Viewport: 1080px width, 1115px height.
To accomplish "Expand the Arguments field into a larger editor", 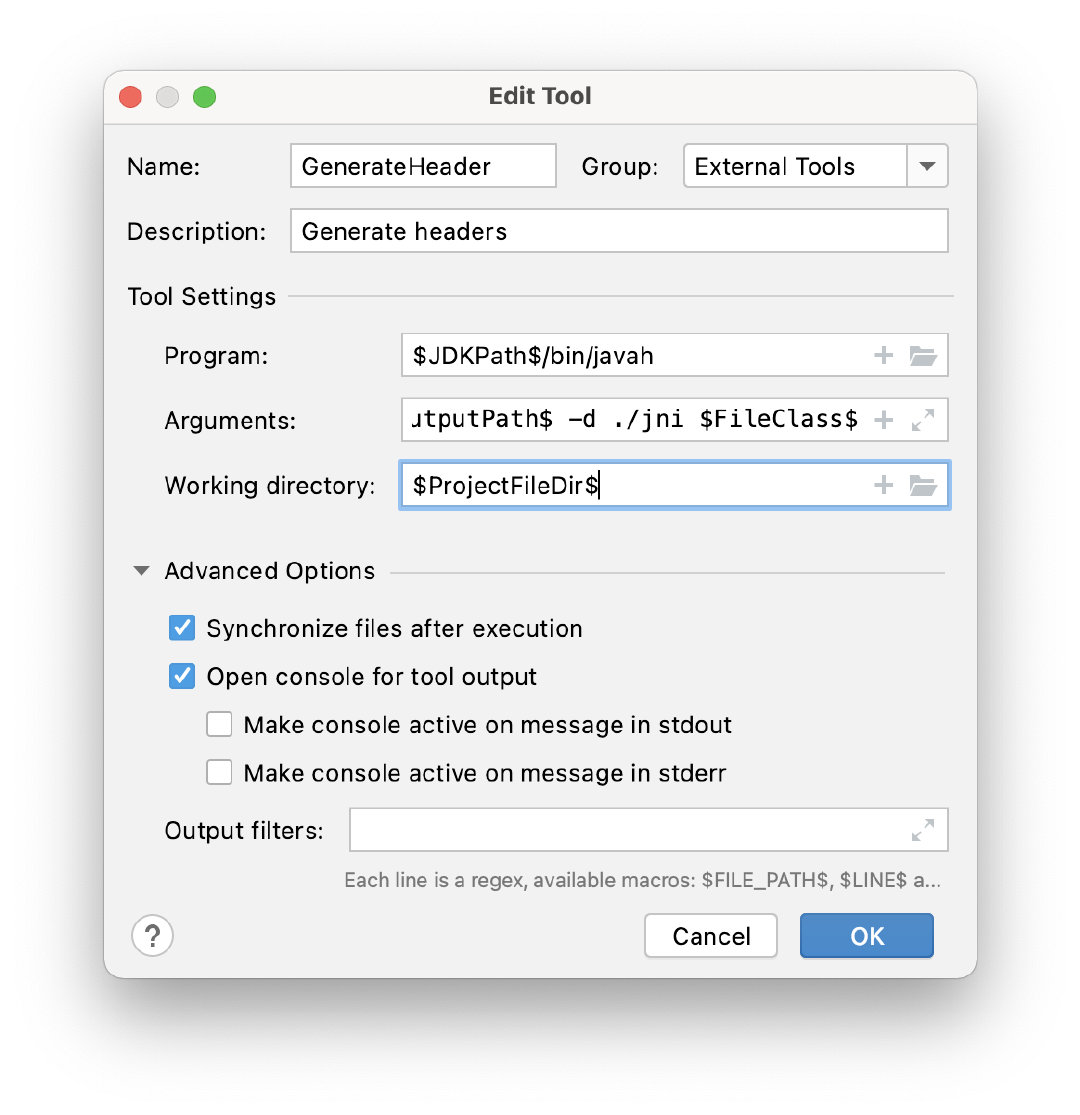I will tap(923, 420).
